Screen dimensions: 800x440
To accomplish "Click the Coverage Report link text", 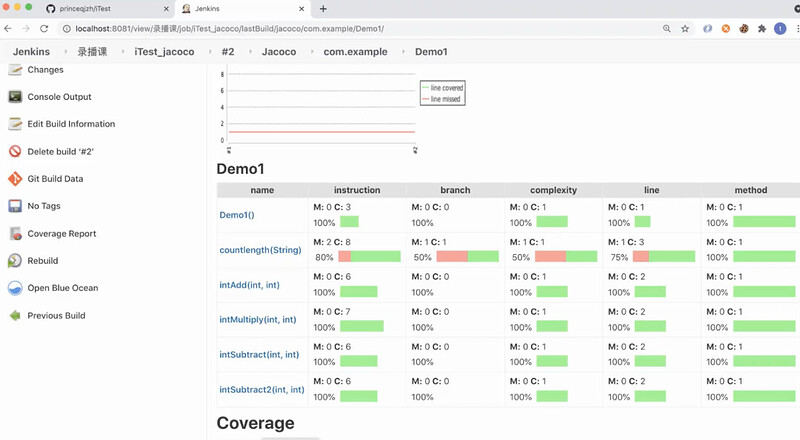I will pyautogui.click(x=62, y=234).
